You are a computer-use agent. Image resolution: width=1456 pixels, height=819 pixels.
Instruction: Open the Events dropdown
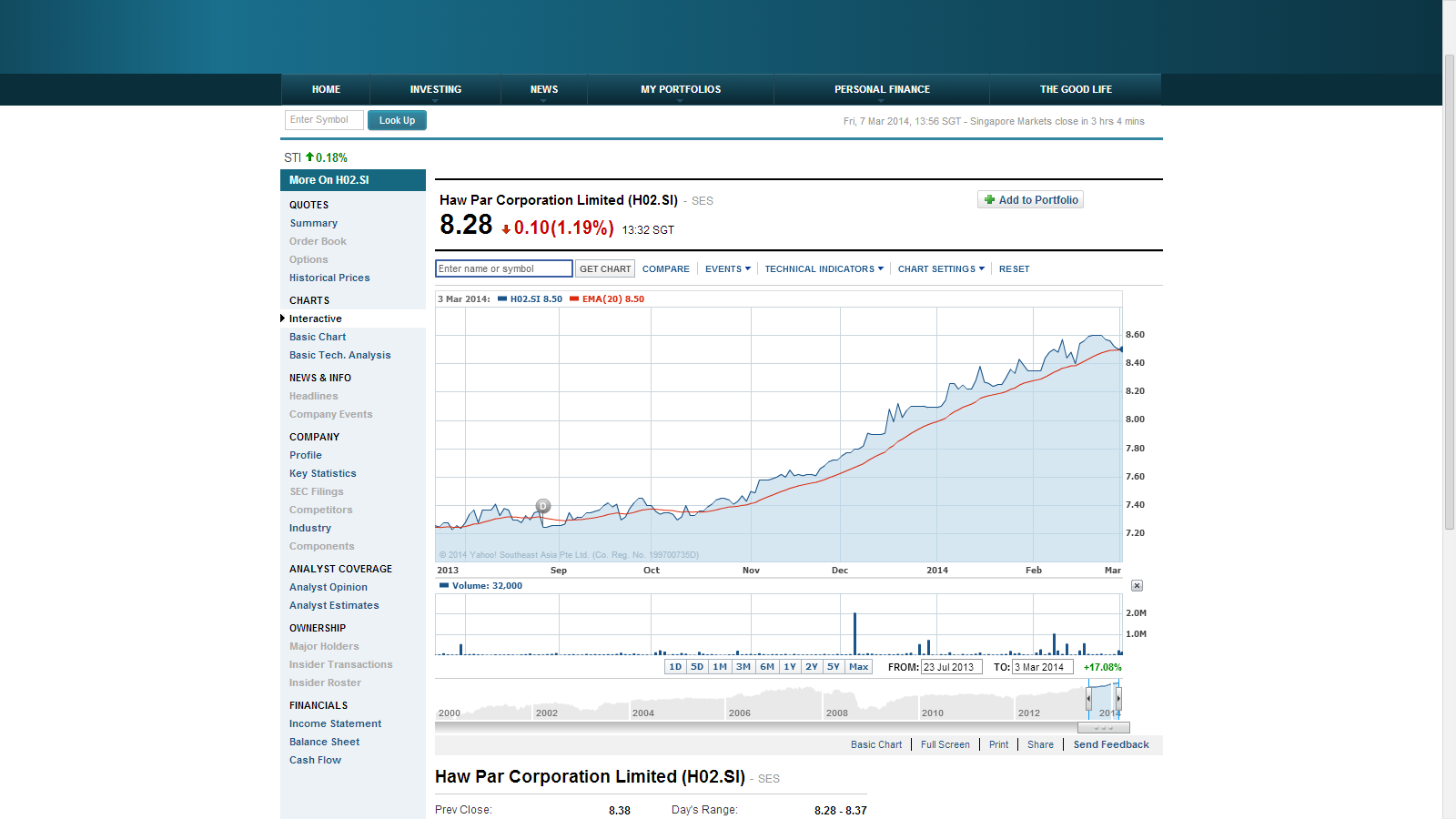[728, 269]
